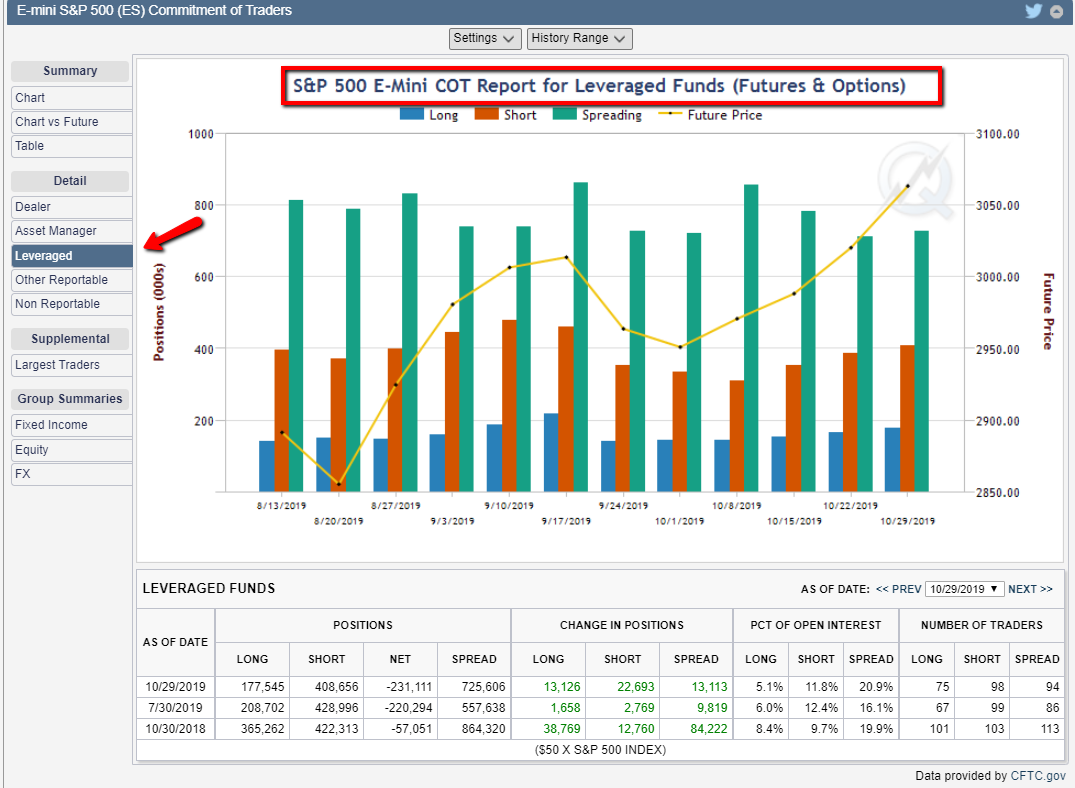Select the Non Reportable detail report

(x=71, y=303)
